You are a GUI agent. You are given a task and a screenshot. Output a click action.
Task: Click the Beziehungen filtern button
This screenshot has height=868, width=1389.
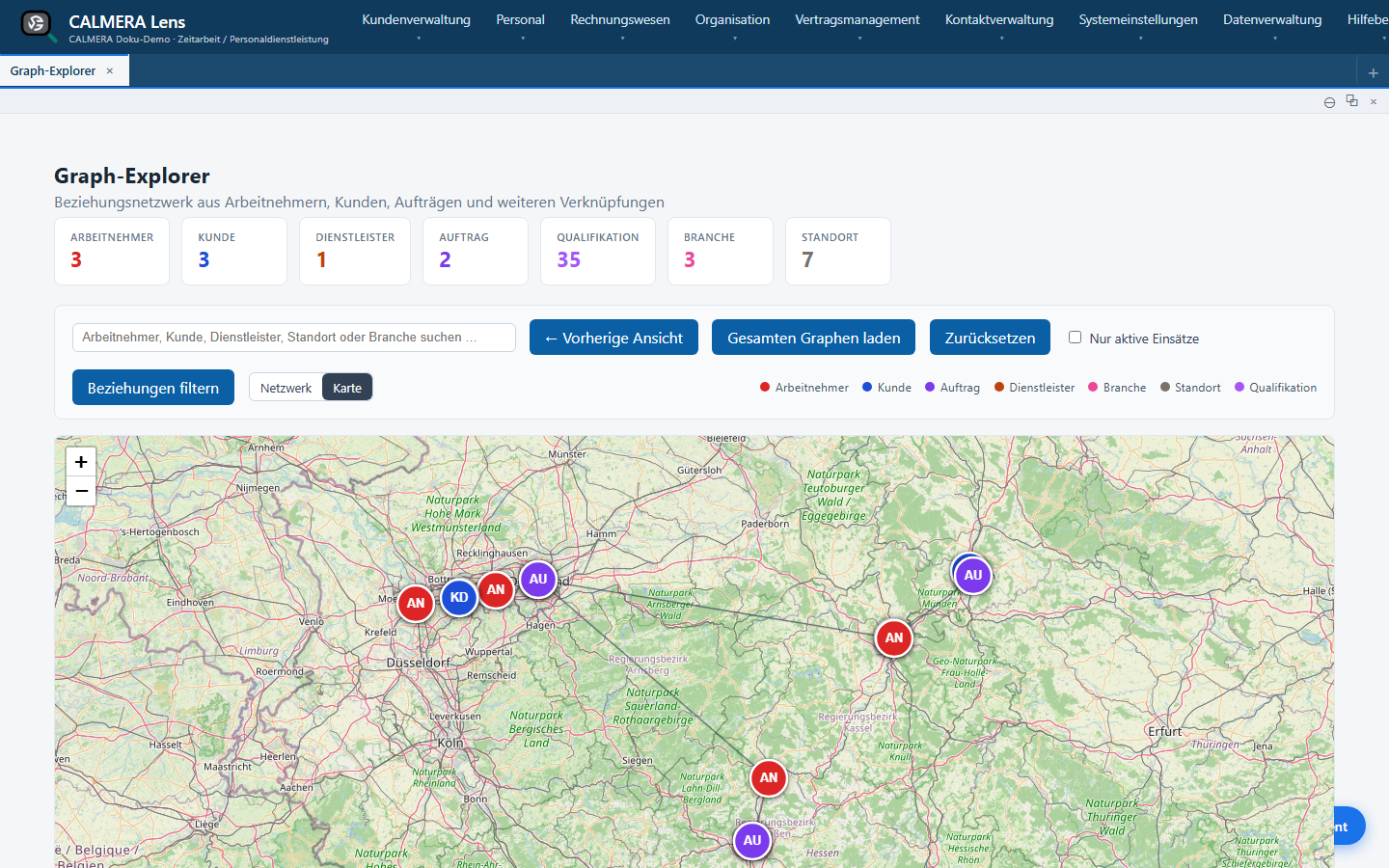tap(153, 388)
